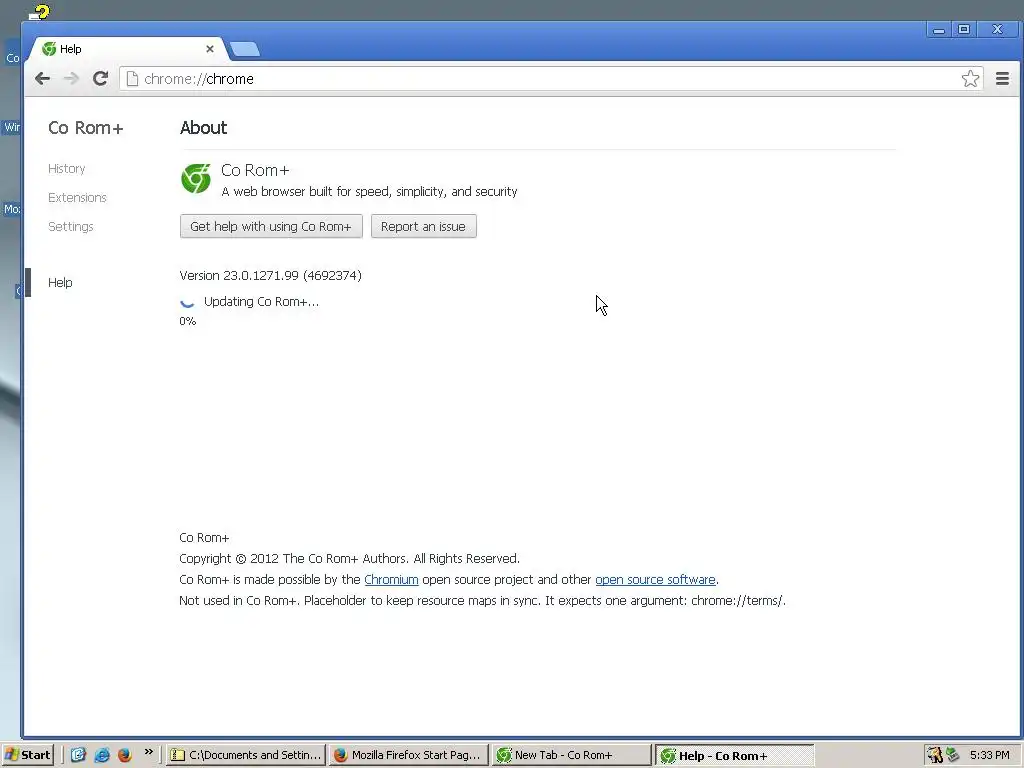Open the Windows Start menu
Screen dimensions: 1024x768
27,755
